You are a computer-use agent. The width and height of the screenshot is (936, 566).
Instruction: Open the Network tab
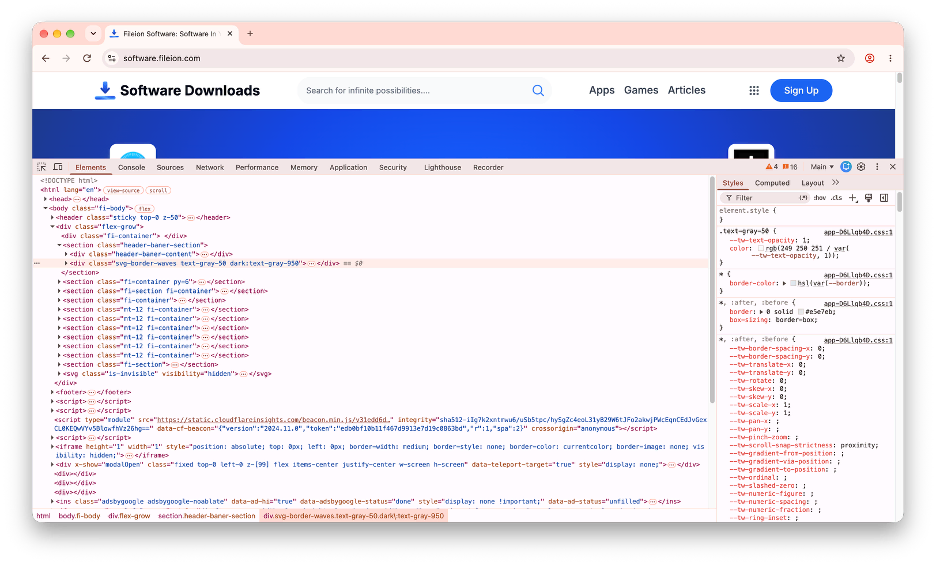(210, 167)
